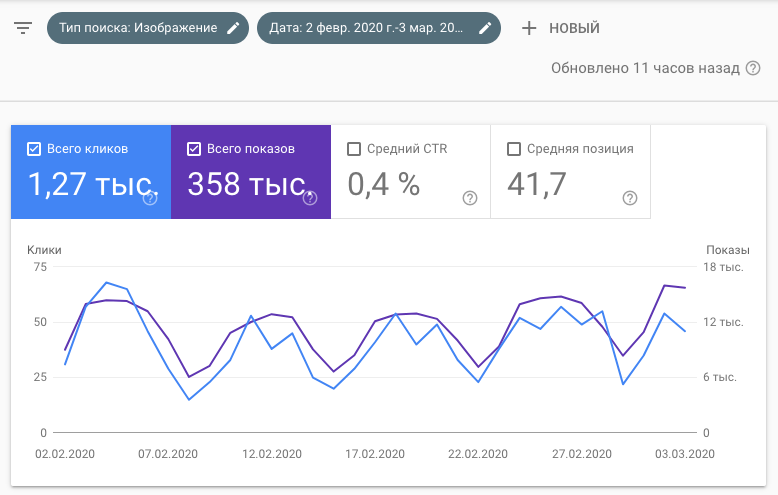Image resolution: width=778 pixels, height=495 pixels.
Task: Click help icon in 'Всего показов' card
Action: click(310, 198)
